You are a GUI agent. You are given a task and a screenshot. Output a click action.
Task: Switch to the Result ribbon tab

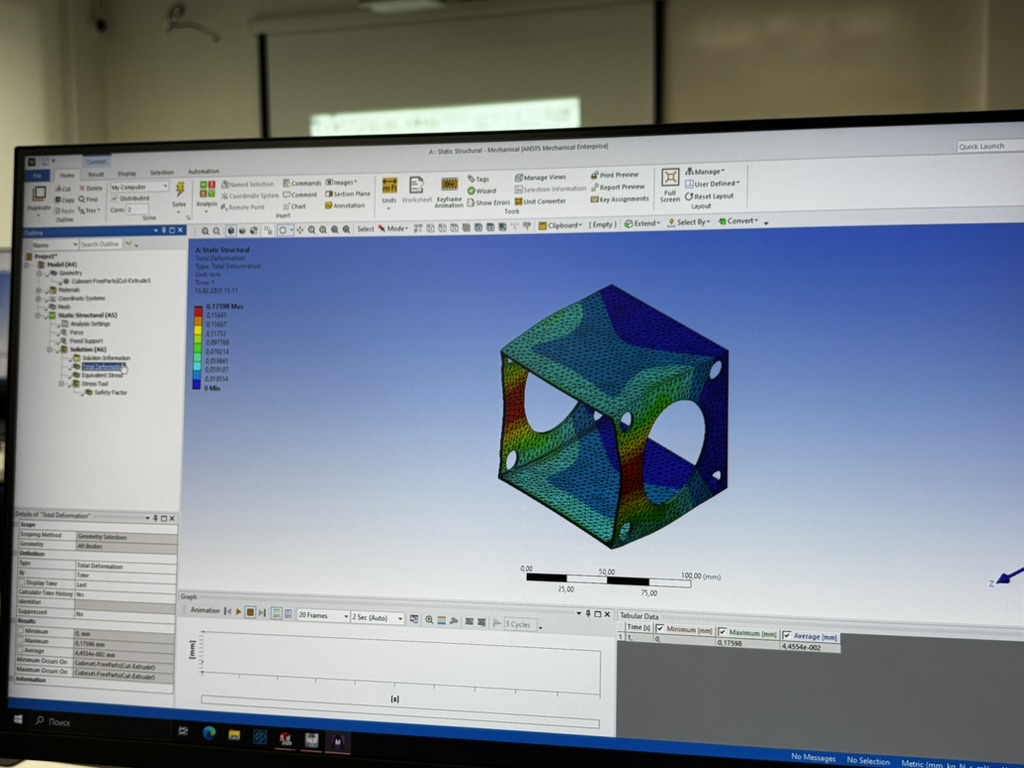96,174
